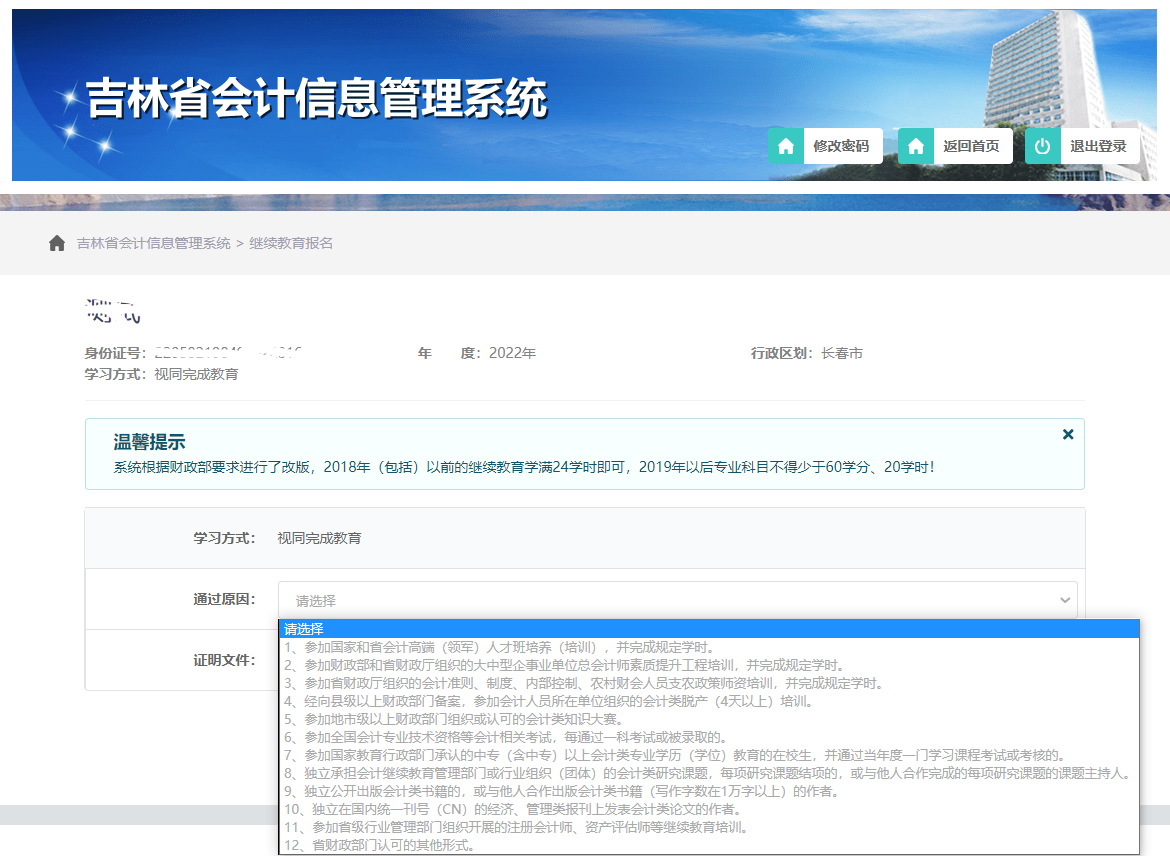Click the 修改密码 button

pyautogui.click(x=841, y=146)
